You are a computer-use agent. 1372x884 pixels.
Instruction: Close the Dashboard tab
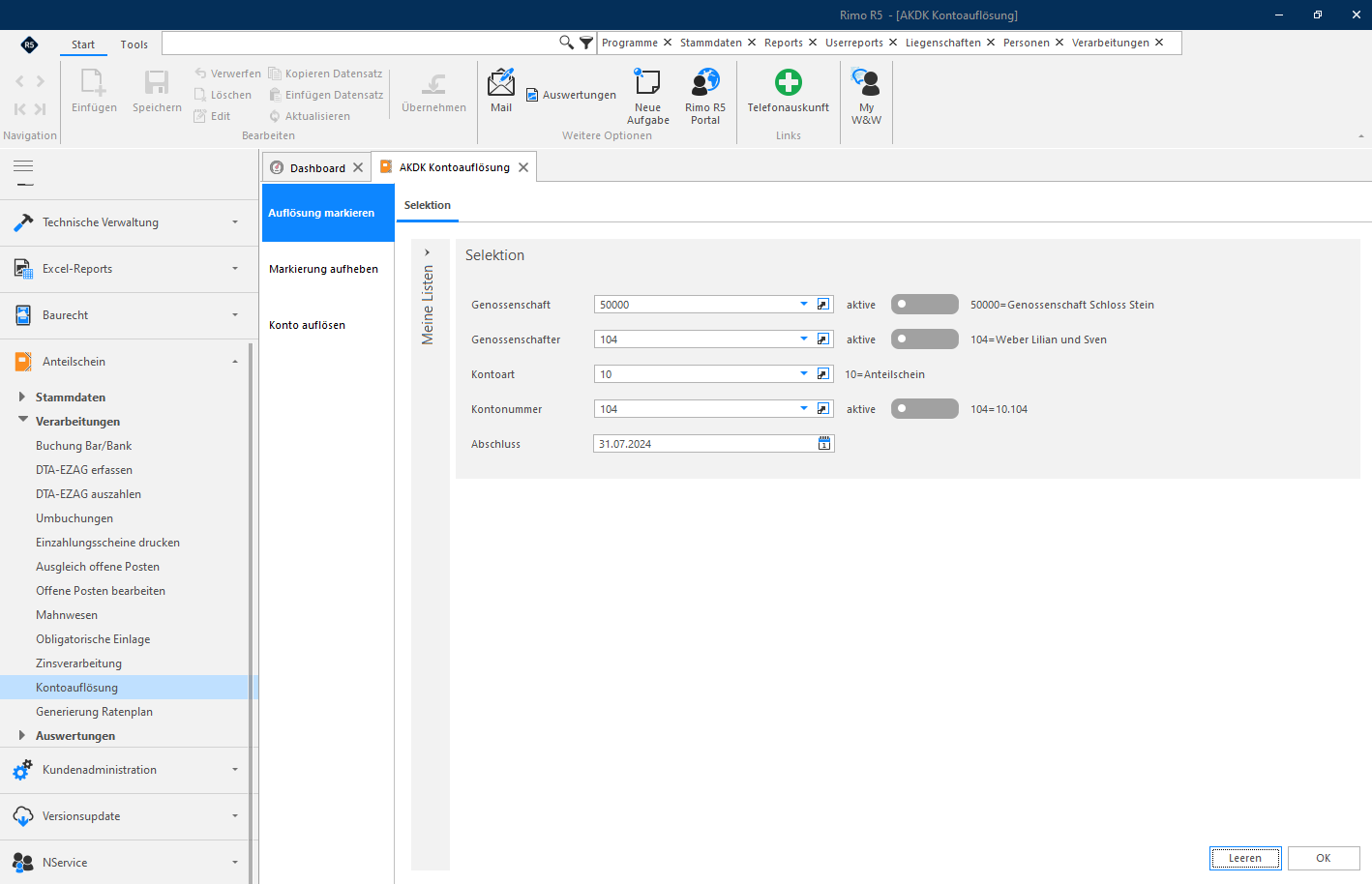click(358, 167)
